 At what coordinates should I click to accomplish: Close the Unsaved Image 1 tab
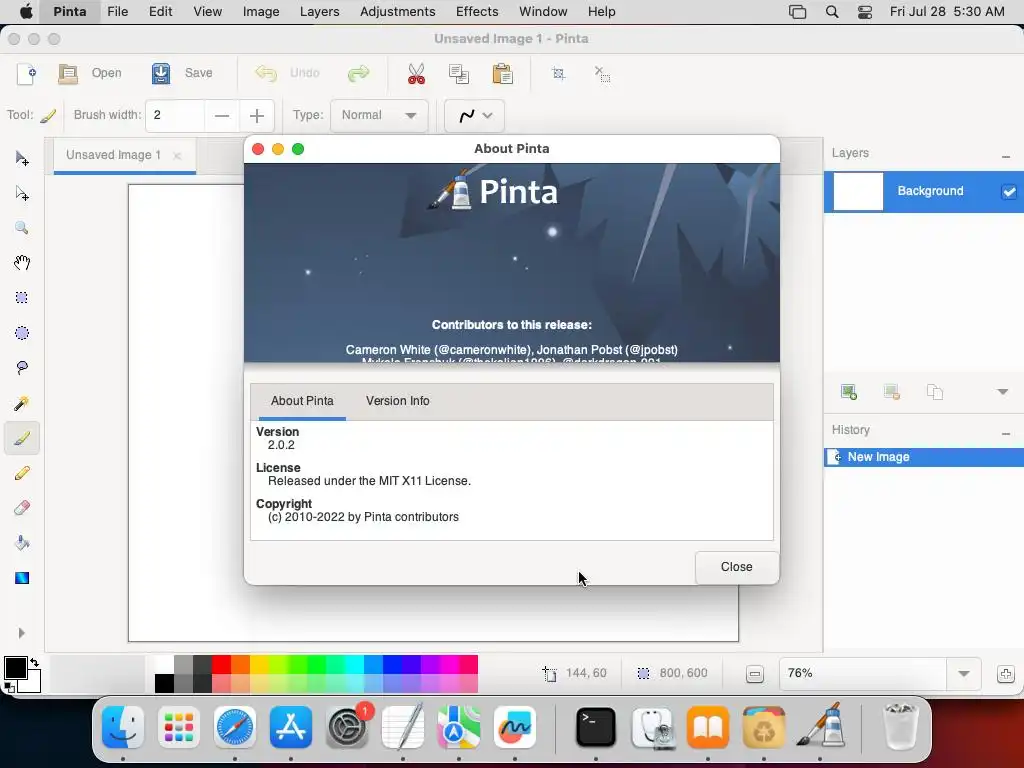pos(177,155)
